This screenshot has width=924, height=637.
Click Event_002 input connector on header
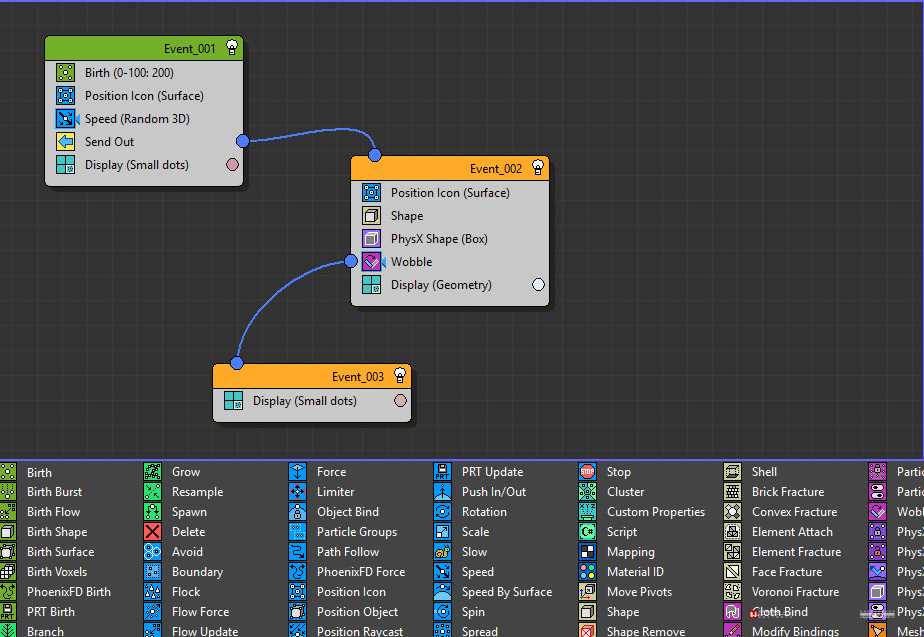(375, 156)
